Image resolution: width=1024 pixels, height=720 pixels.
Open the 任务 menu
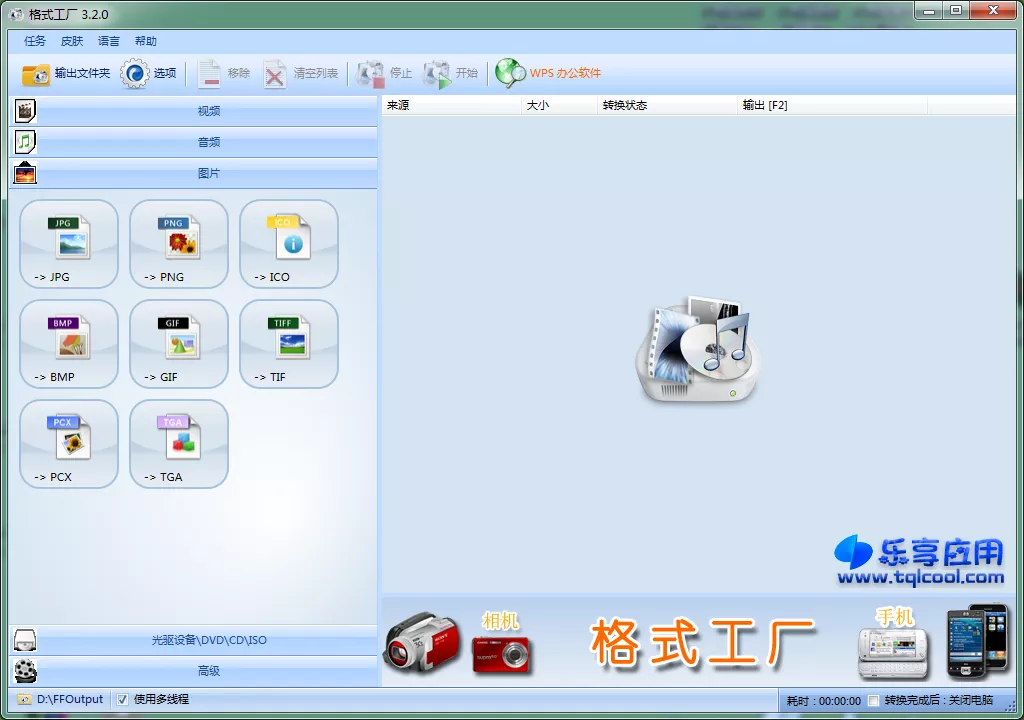coord(33,41)
